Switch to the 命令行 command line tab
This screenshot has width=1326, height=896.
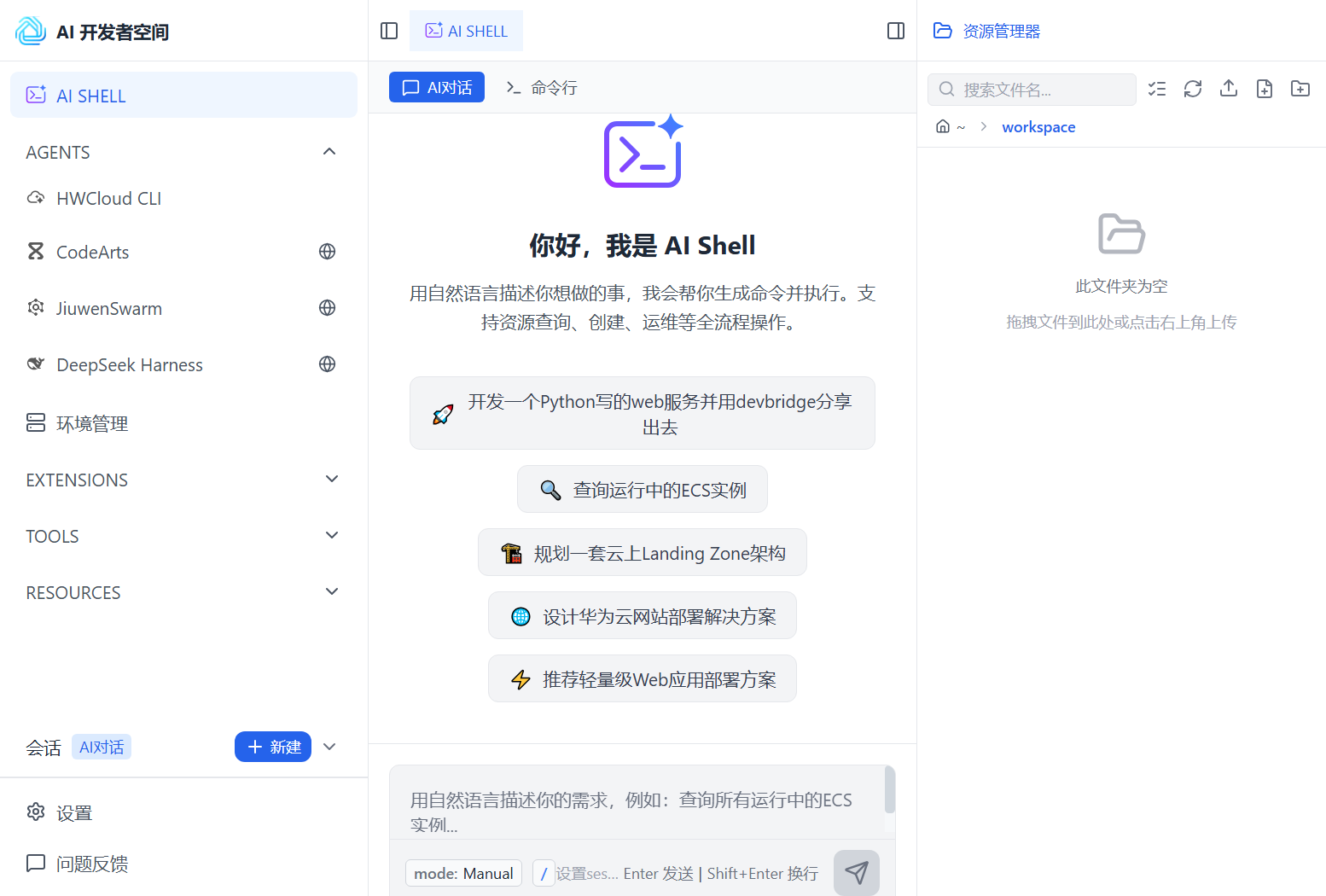tap(541, 87)
